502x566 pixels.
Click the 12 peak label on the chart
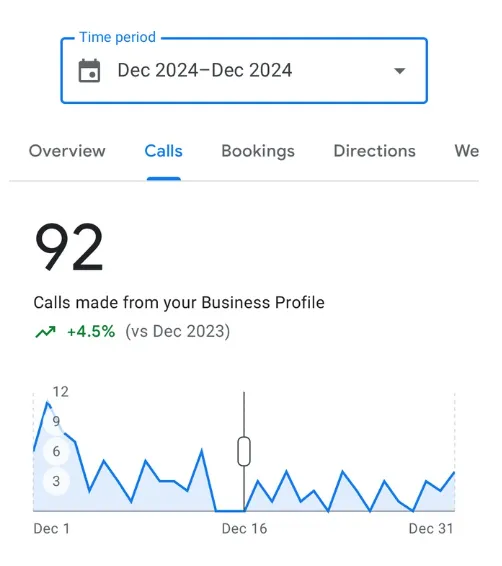pyautogui.click(x=60, y=392)
